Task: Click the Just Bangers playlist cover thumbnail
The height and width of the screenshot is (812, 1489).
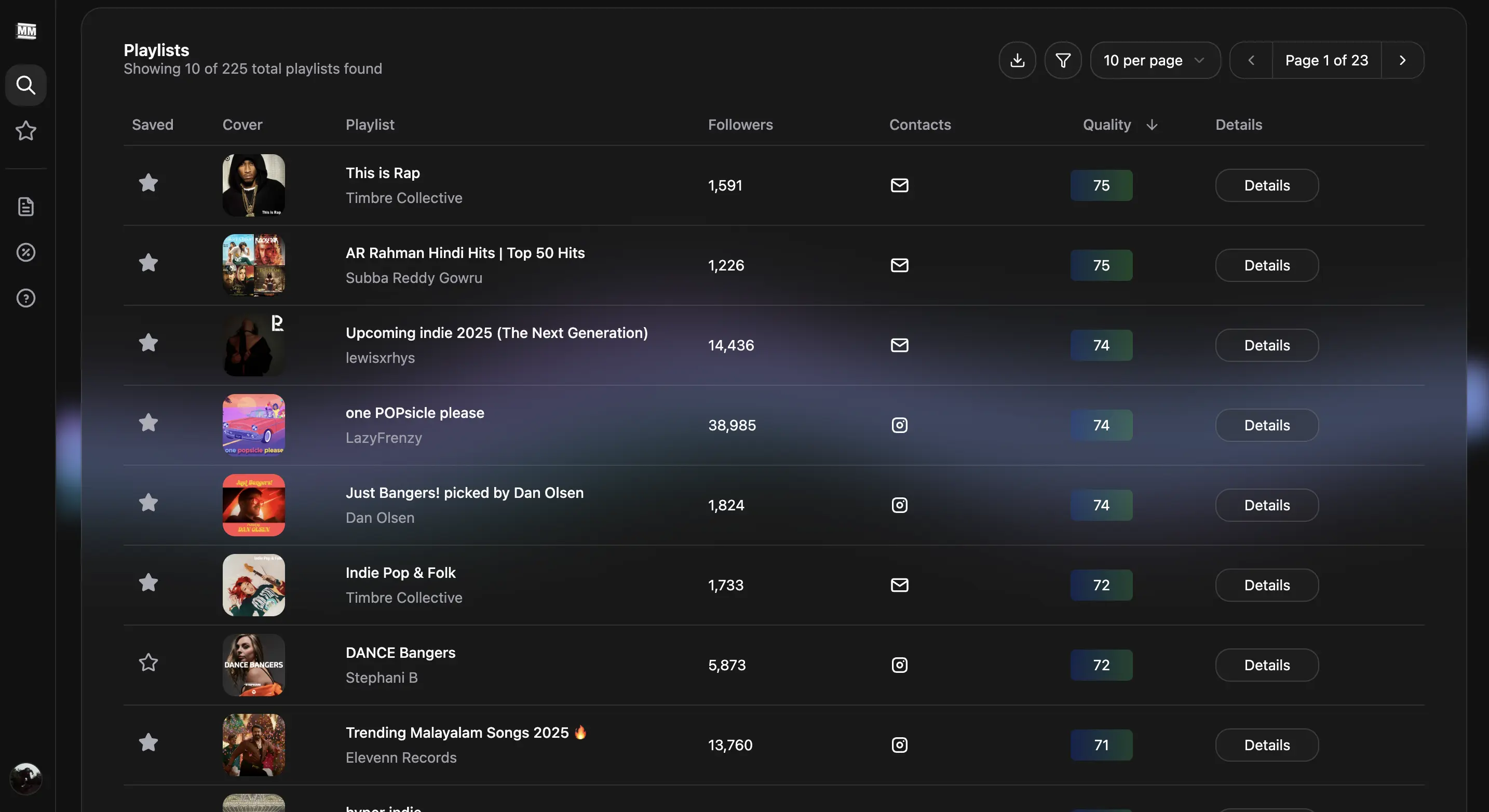Action: pos(253,505)
